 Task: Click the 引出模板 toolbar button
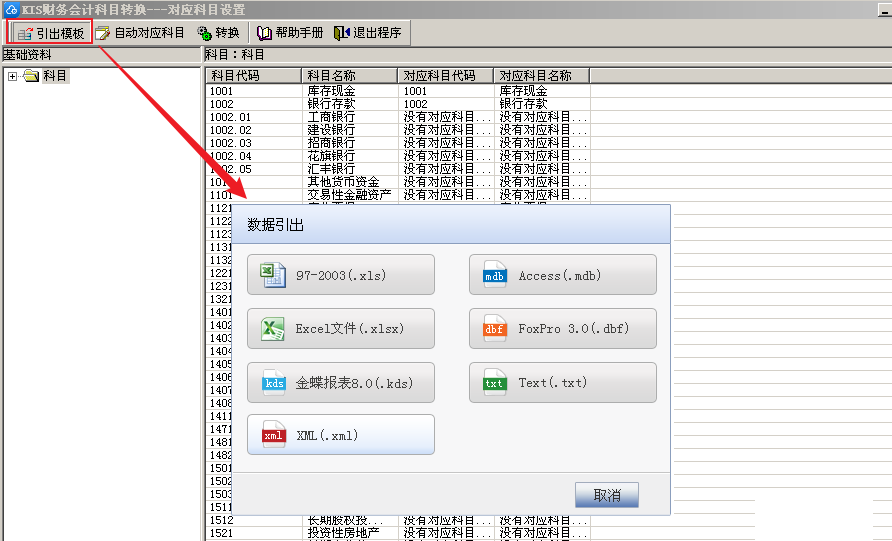pyautogui.click(x=51, y=33)
